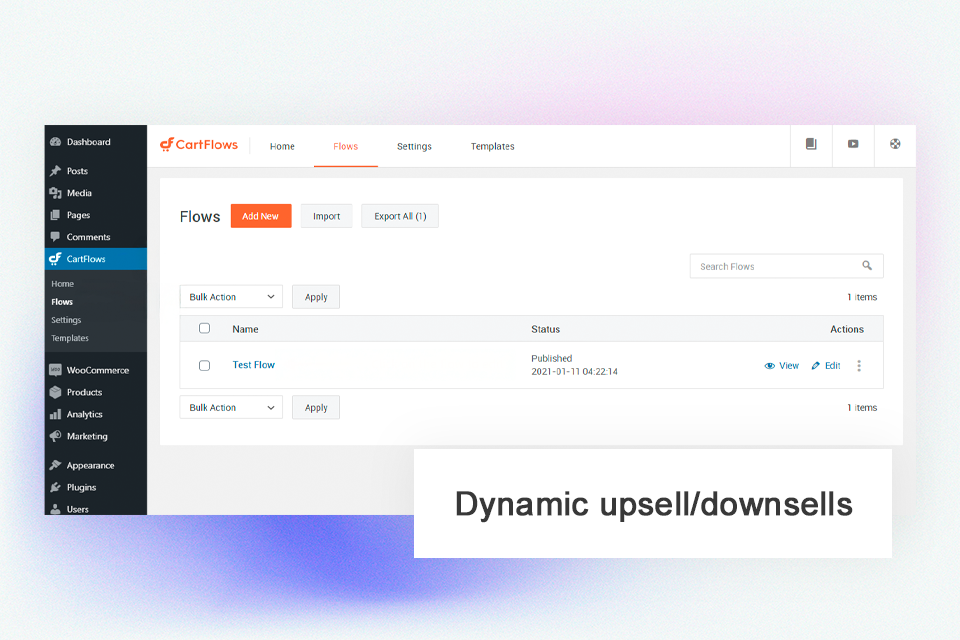
Task: Open the Products menu label
Action: (x=84, y=392)
